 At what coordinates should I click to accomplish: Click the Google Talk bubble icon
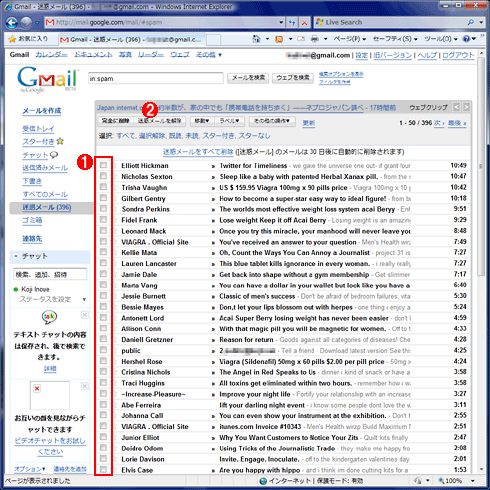tap(49, 317)
